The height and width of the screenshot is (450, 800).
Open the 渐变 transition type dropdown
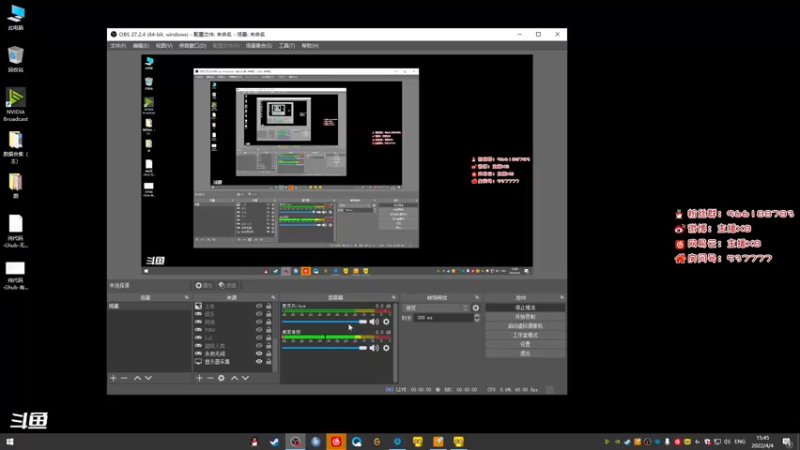click(436, 308)
